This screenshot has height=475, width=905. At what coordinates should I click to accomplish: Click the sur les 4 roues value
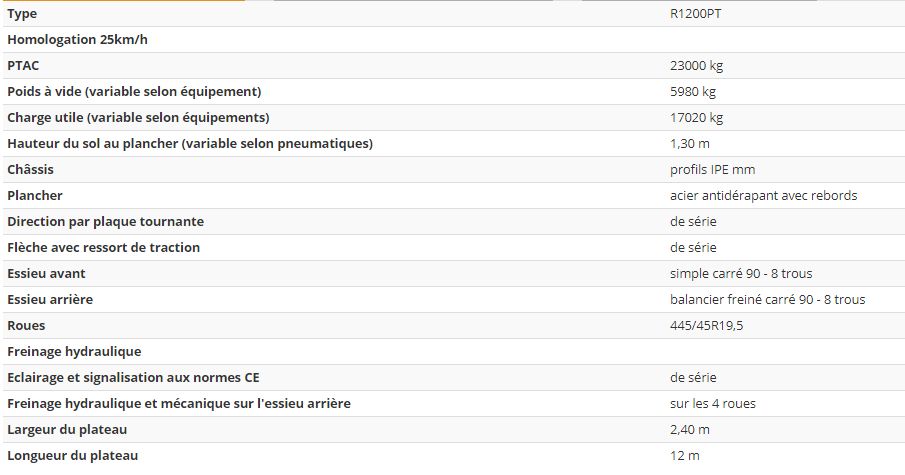713,404
